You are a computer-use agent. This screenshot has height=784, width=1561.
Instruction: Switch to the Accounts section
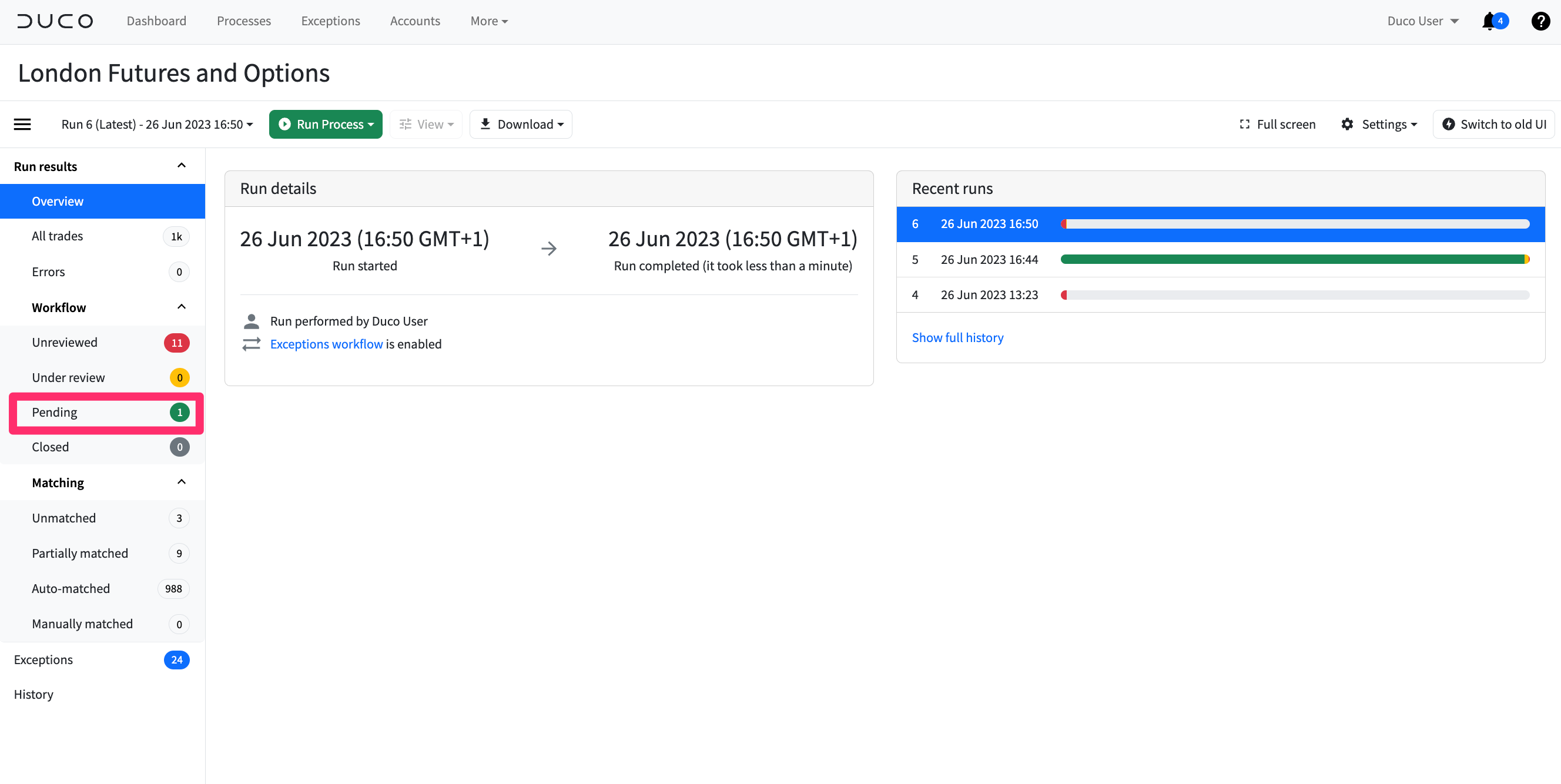click(x=414, y=21)
